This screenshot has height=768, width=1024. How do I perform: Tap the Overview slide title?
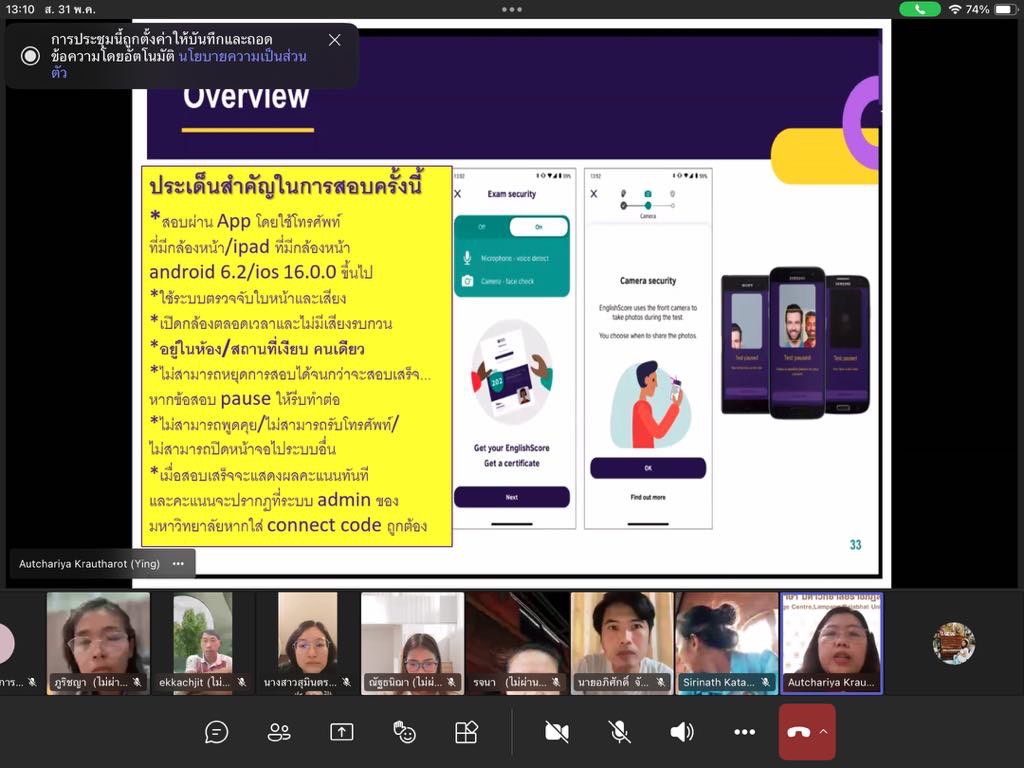(x=246, y=98)
